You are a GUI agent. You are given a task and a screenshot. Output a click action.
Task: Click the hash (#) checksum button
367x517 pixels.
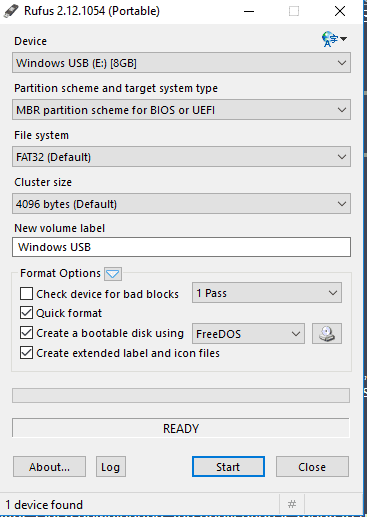click(292, 504)
